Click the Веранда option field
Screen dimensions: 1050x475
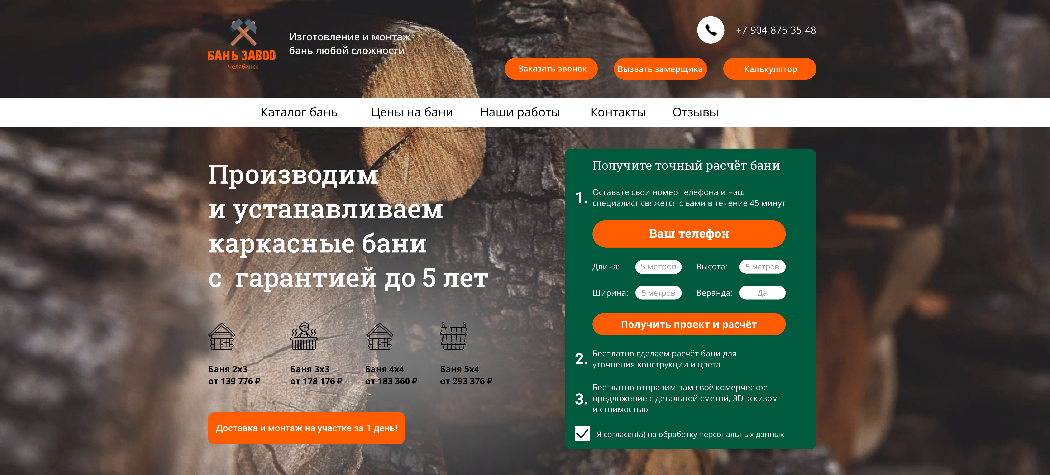pos(762,293)
